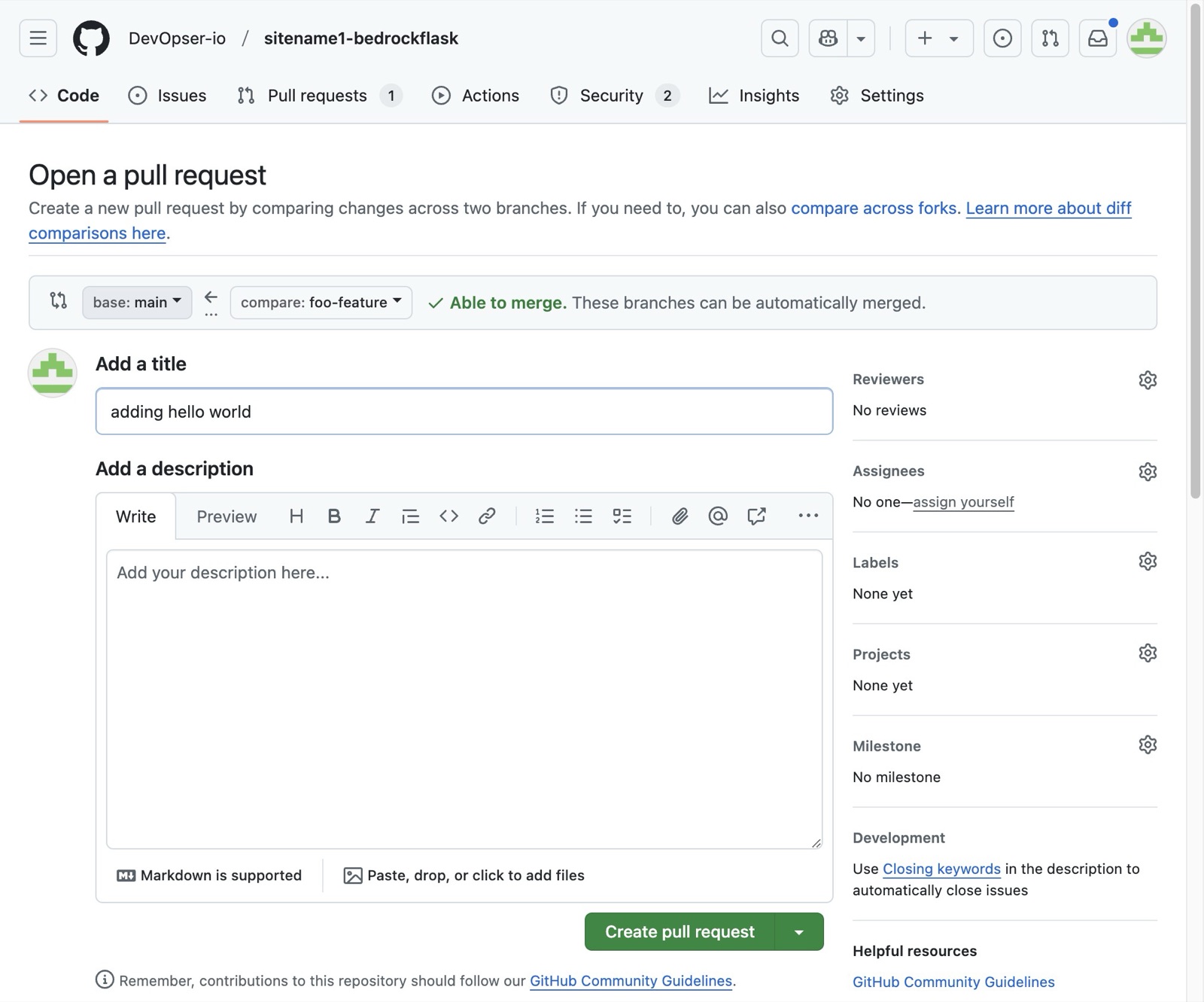Click the author avatar beside title
Screen dimensions: 1204x1002
(52, 373)
